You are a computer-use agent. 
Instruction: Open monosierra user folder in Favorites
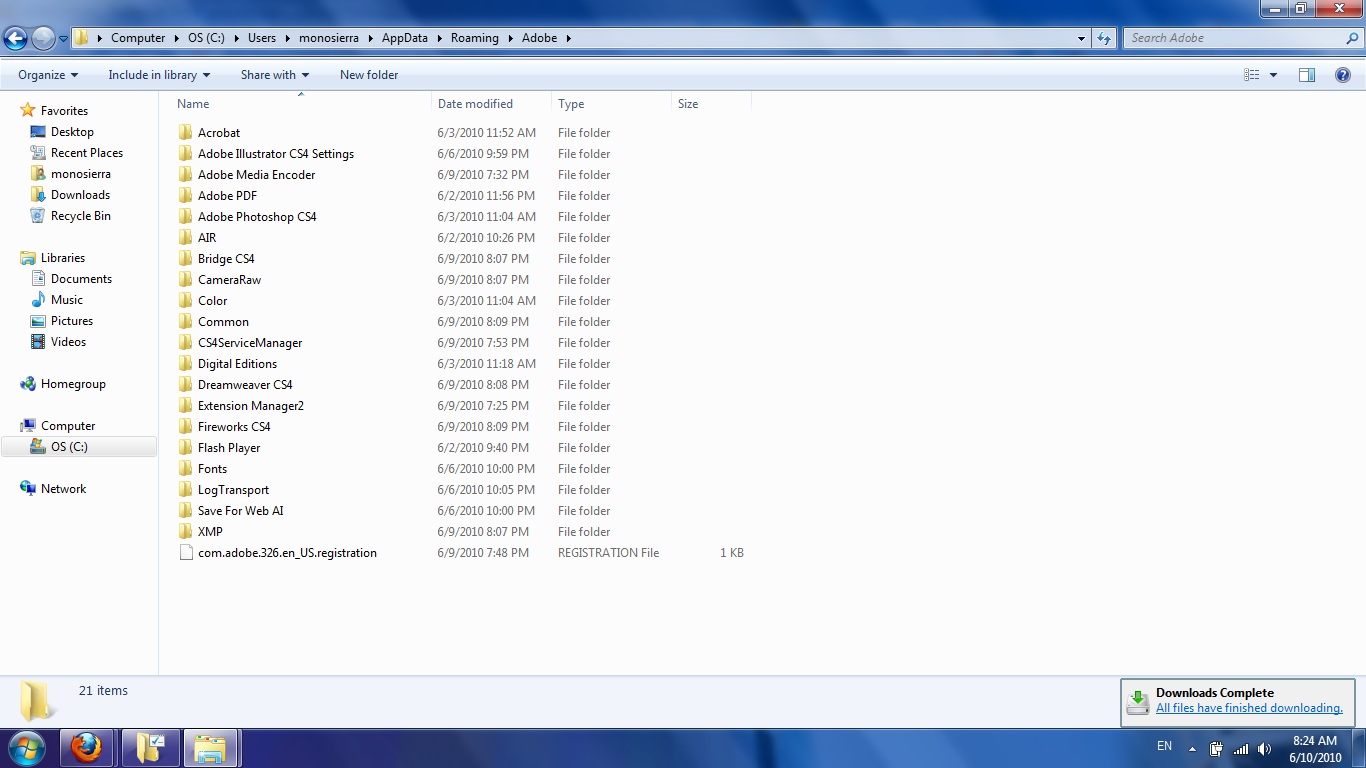(x=81, y=174)
